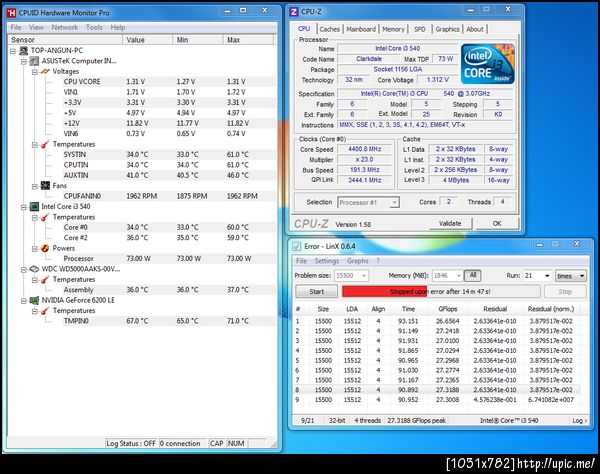Collapse the NVIDIA GeForce 6200 LE node

(x=24, y=301)
